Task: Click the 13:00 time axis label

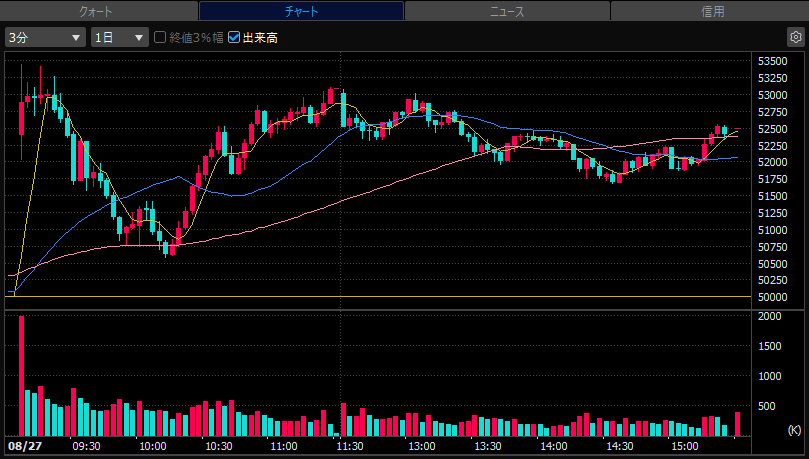Action: (422, 446)
